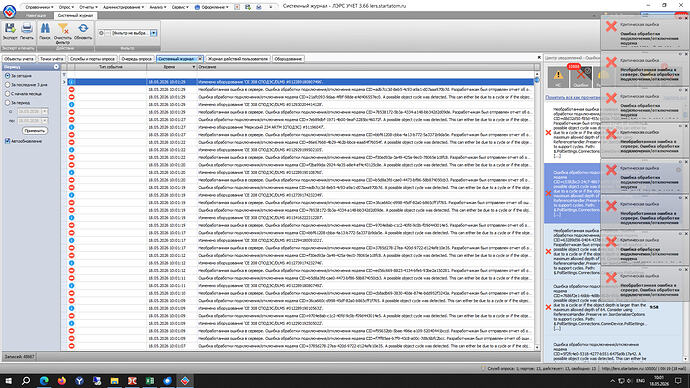Open the start date picker dropdown in Период
This screenshot has height=388, width=690.
44,112
